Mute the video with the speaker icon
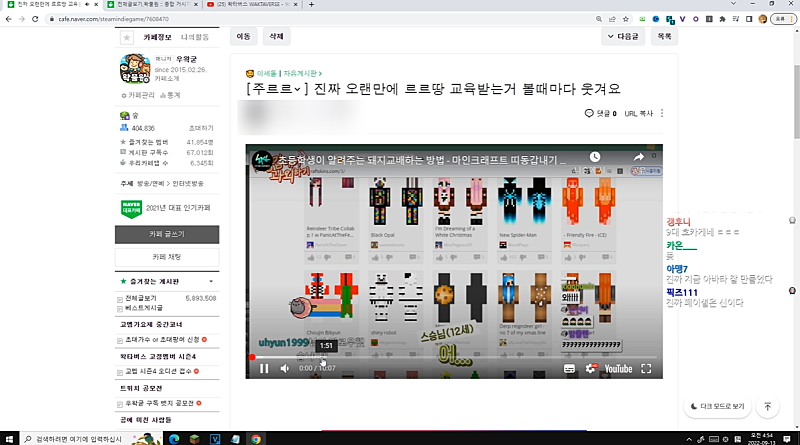 pyautogui.click(x=285, y=368)
